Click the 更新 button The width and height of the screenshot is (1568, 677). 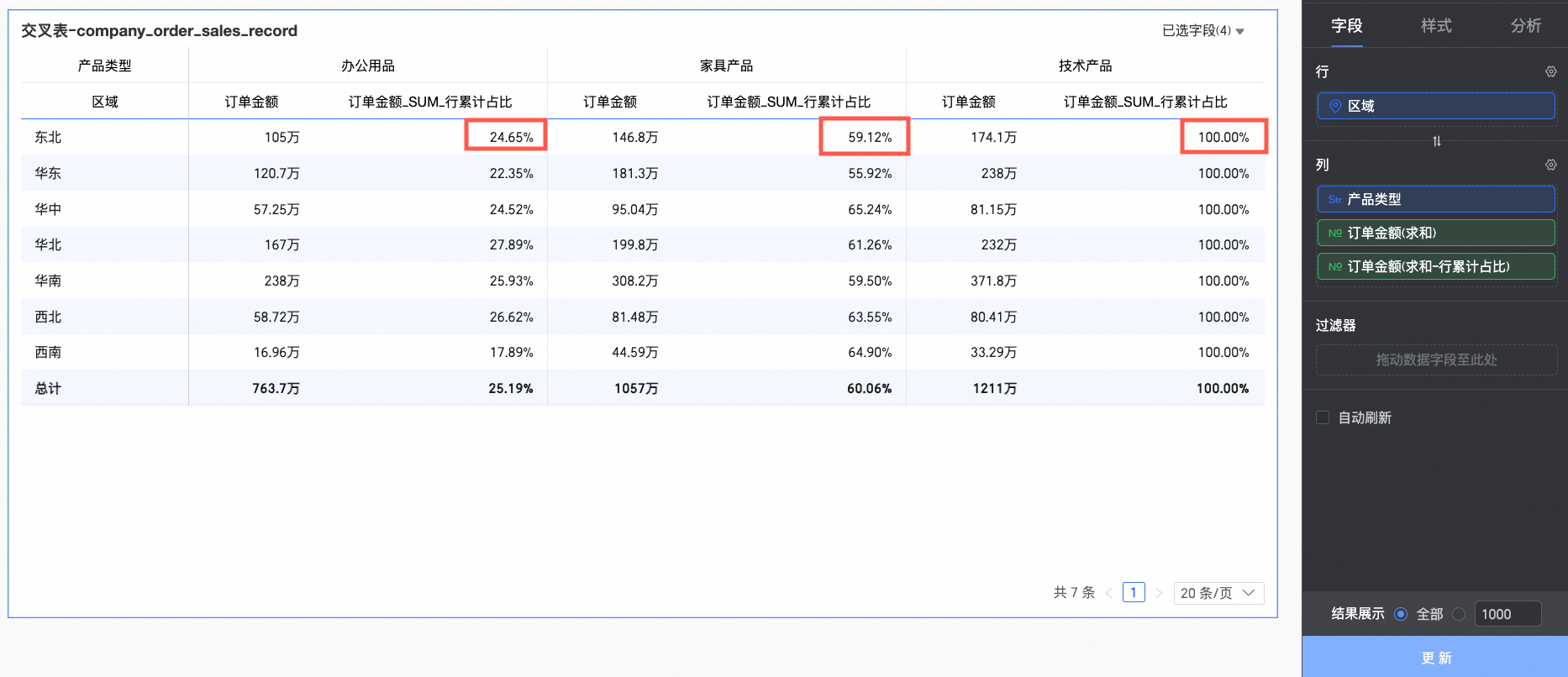1435,657
